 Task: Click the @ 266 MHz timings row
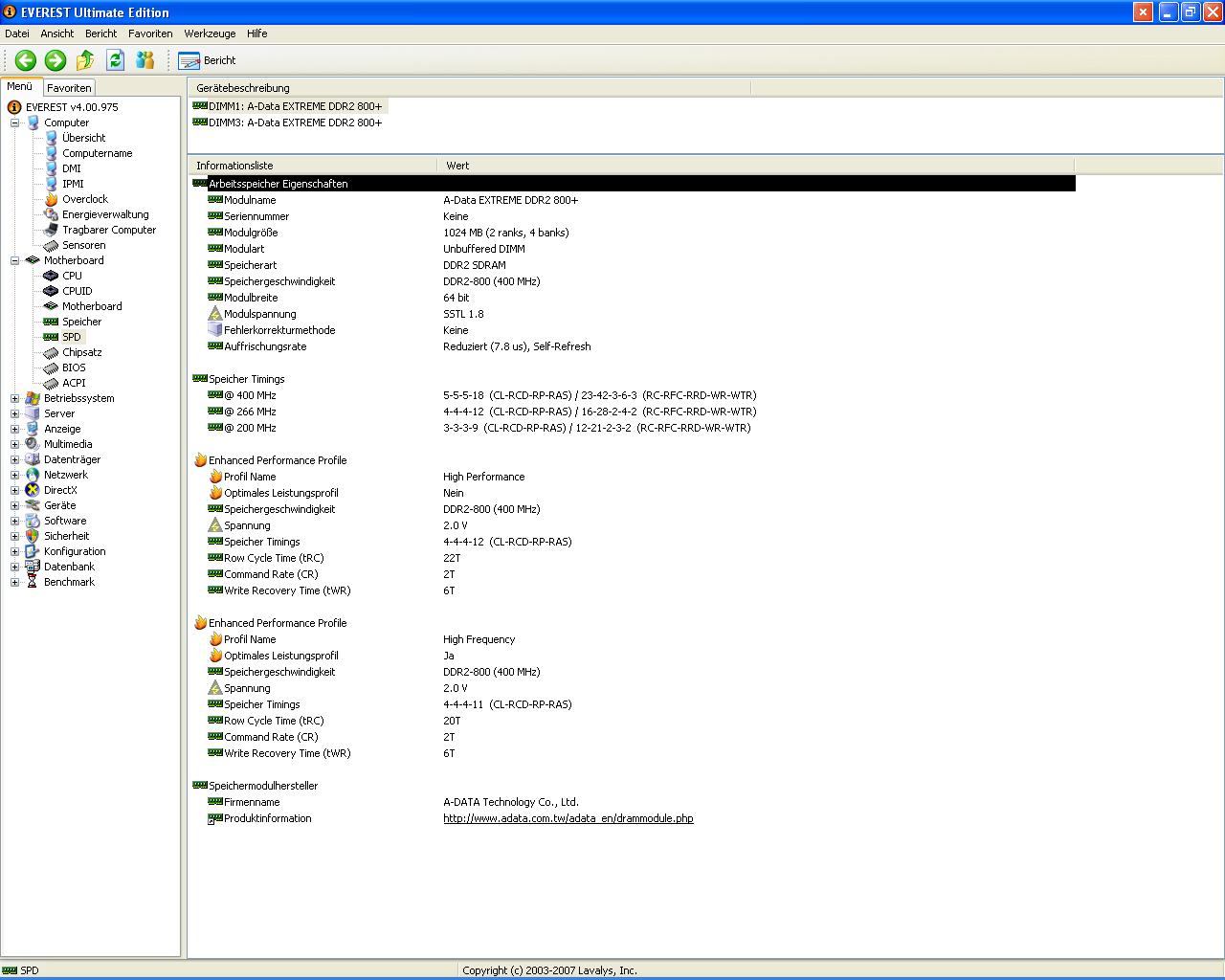(x=634, y=412)
